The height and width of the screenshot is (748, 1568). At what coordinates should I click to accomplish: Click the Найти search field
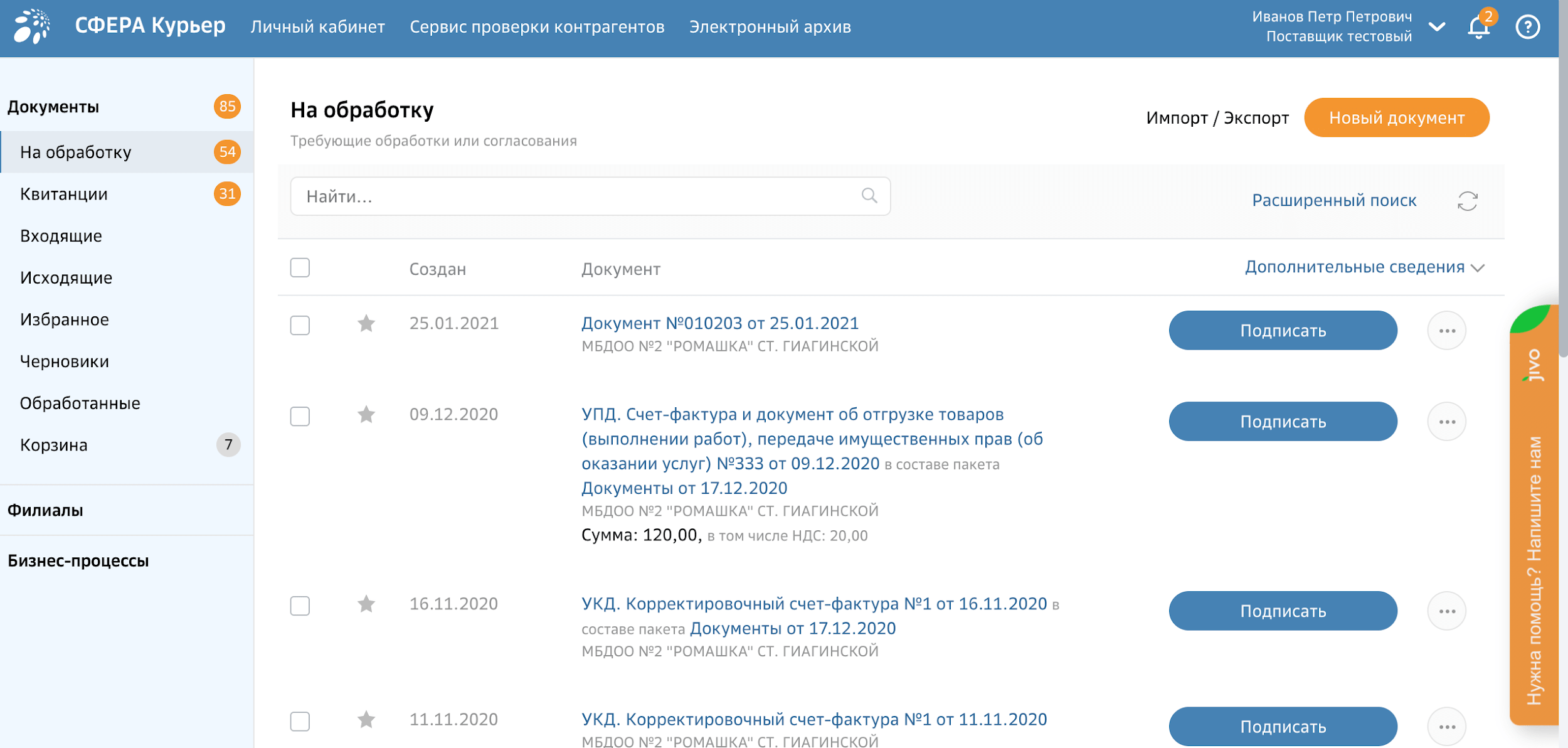tap(590, 196)
